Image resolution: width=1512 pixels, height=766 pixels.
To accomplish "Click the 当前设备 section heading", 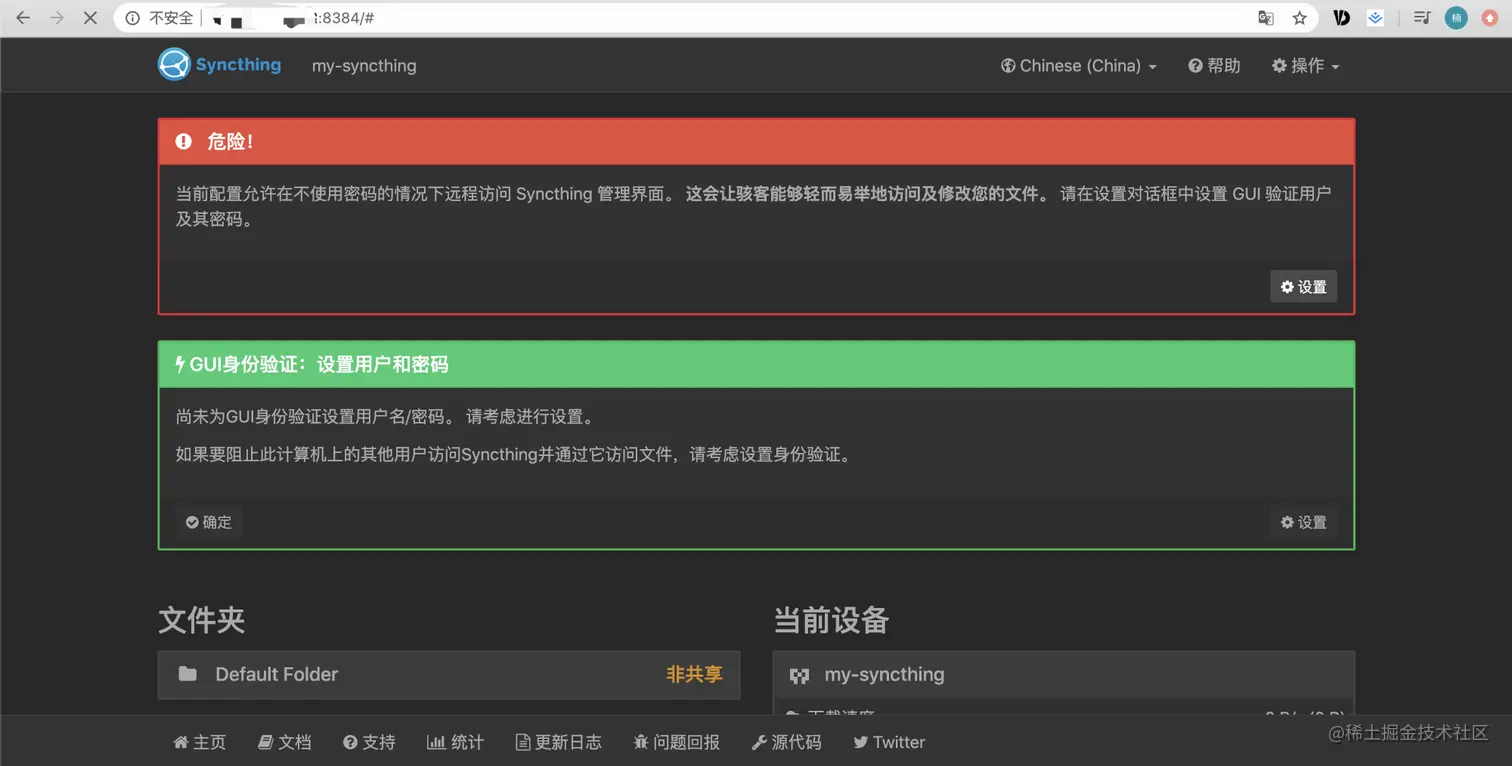I will [x=831, y=620].
